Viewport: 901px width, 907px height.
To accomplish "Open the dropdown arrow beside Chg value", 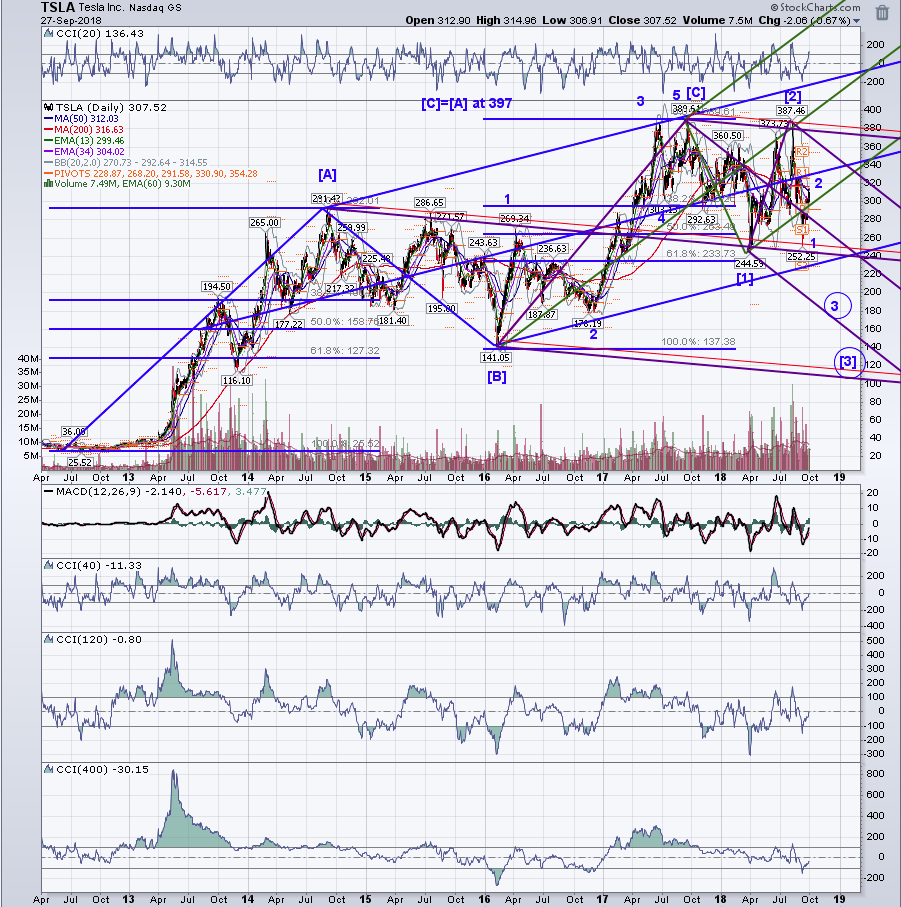I will tap(856, 21).
